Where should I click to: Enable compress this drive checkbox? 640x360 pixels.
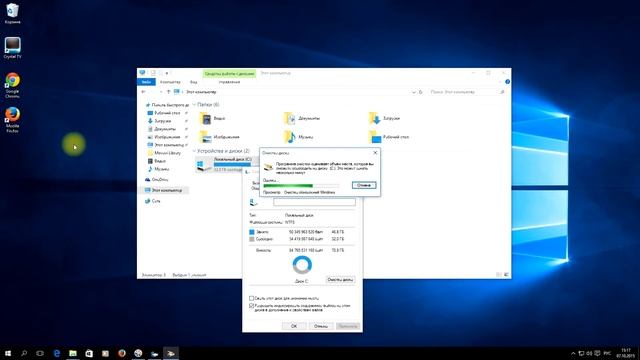pyautogui.click(x=251, y=298)
